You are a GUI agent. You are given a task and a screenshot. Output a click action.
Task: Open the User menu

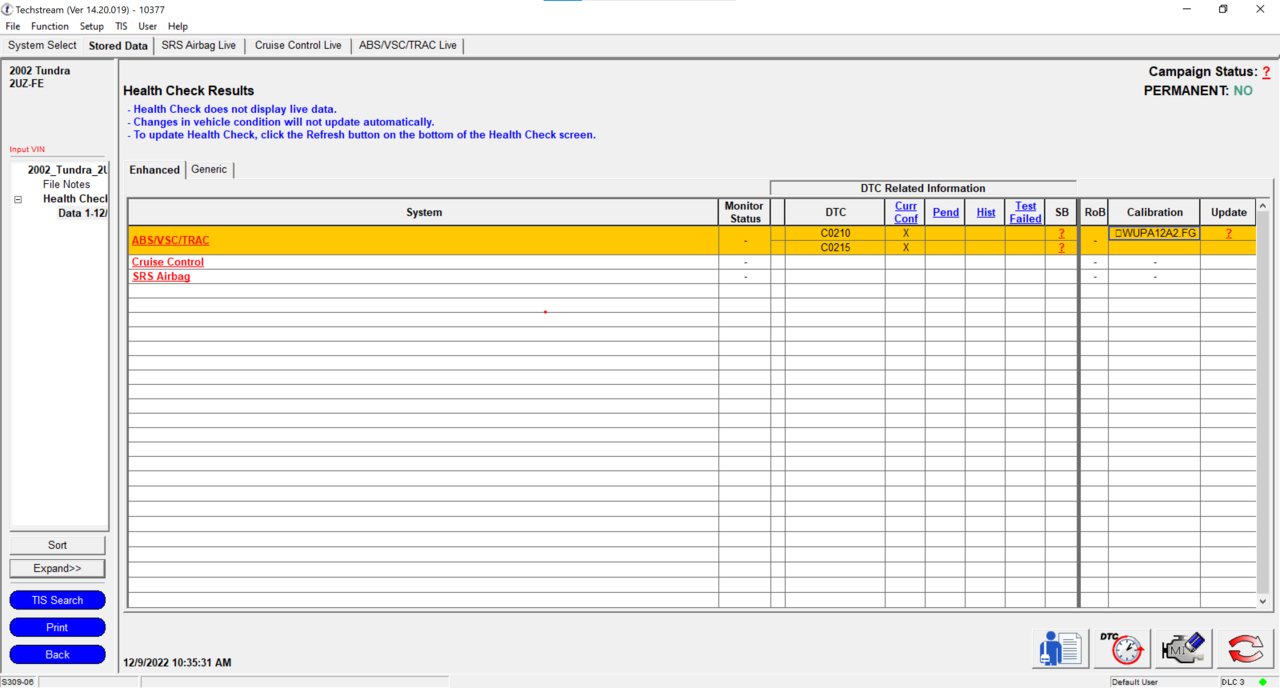[x=147, y=26]
